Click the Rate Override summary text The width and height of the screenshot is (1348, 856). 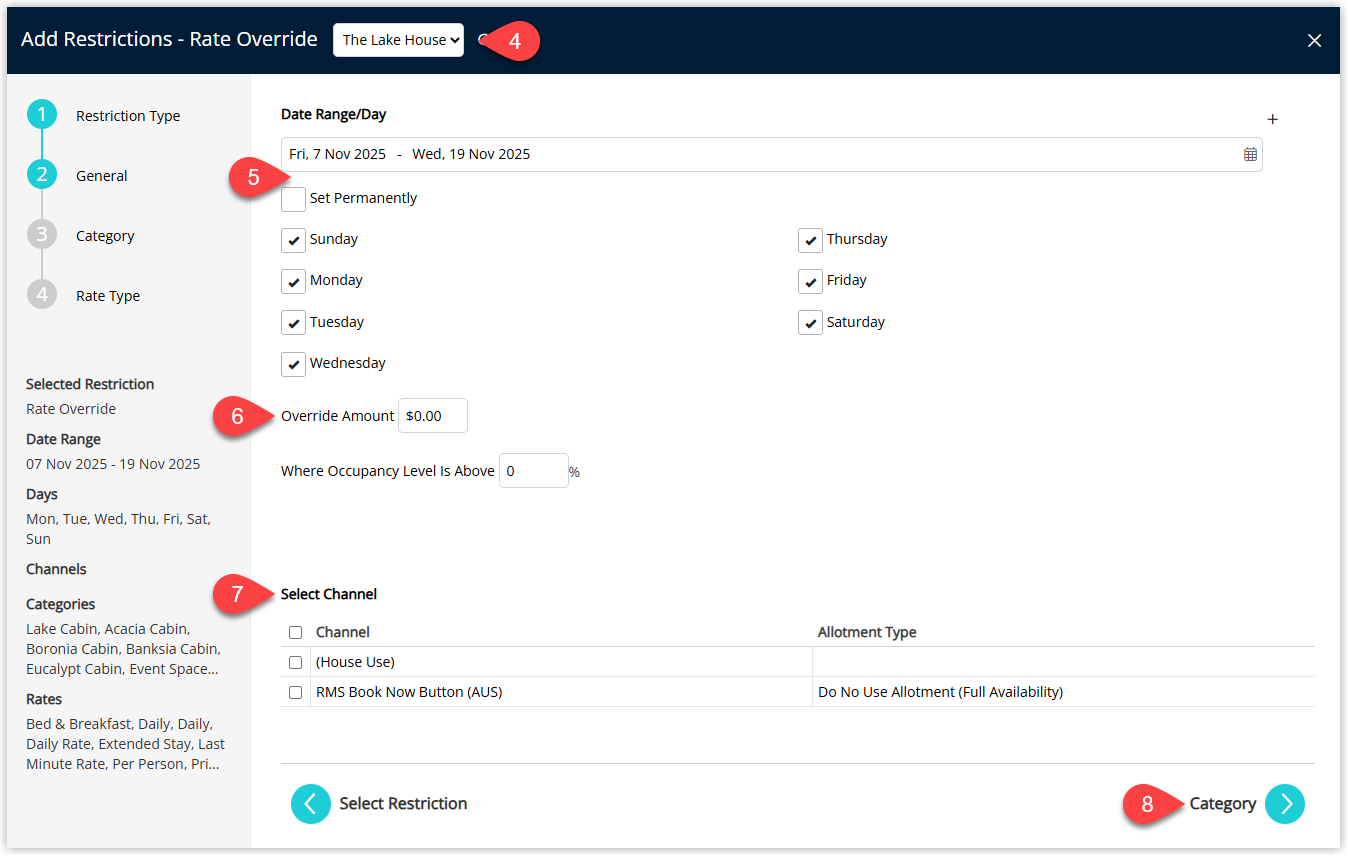tap(71, 409)
